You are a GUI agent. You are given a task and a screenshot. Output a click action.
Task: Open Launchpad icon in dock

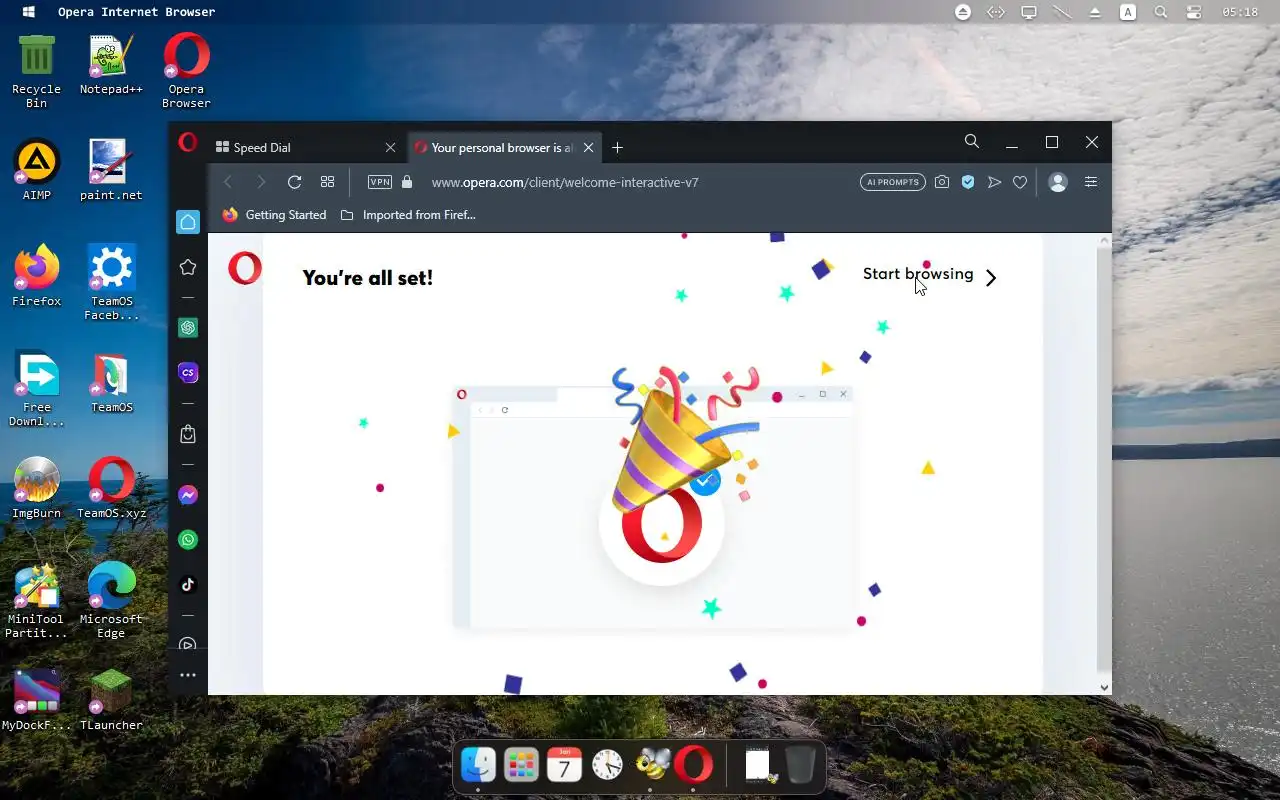pos(521,766)
